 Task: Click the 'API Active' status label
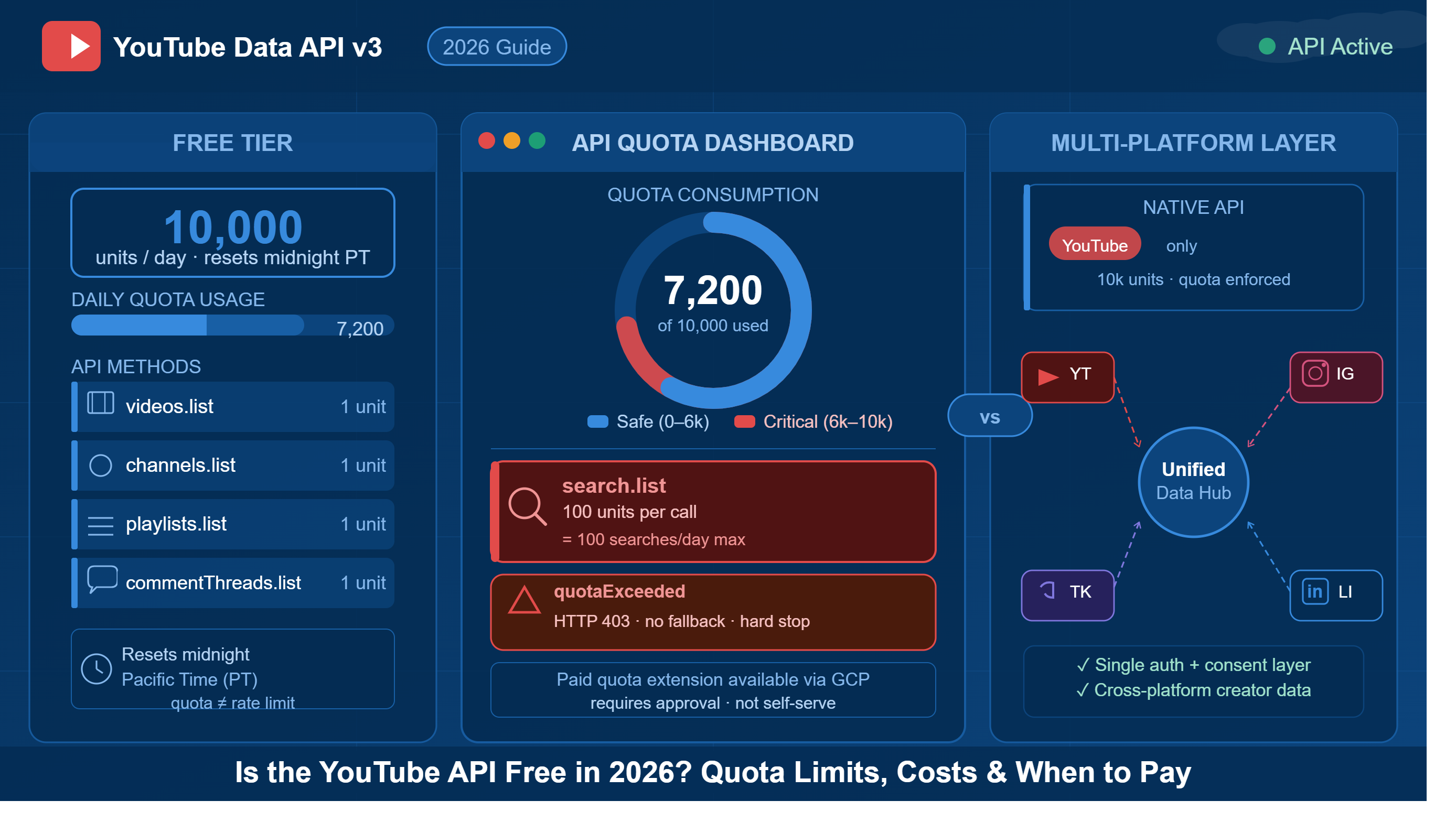click(x=1340, y=46)
